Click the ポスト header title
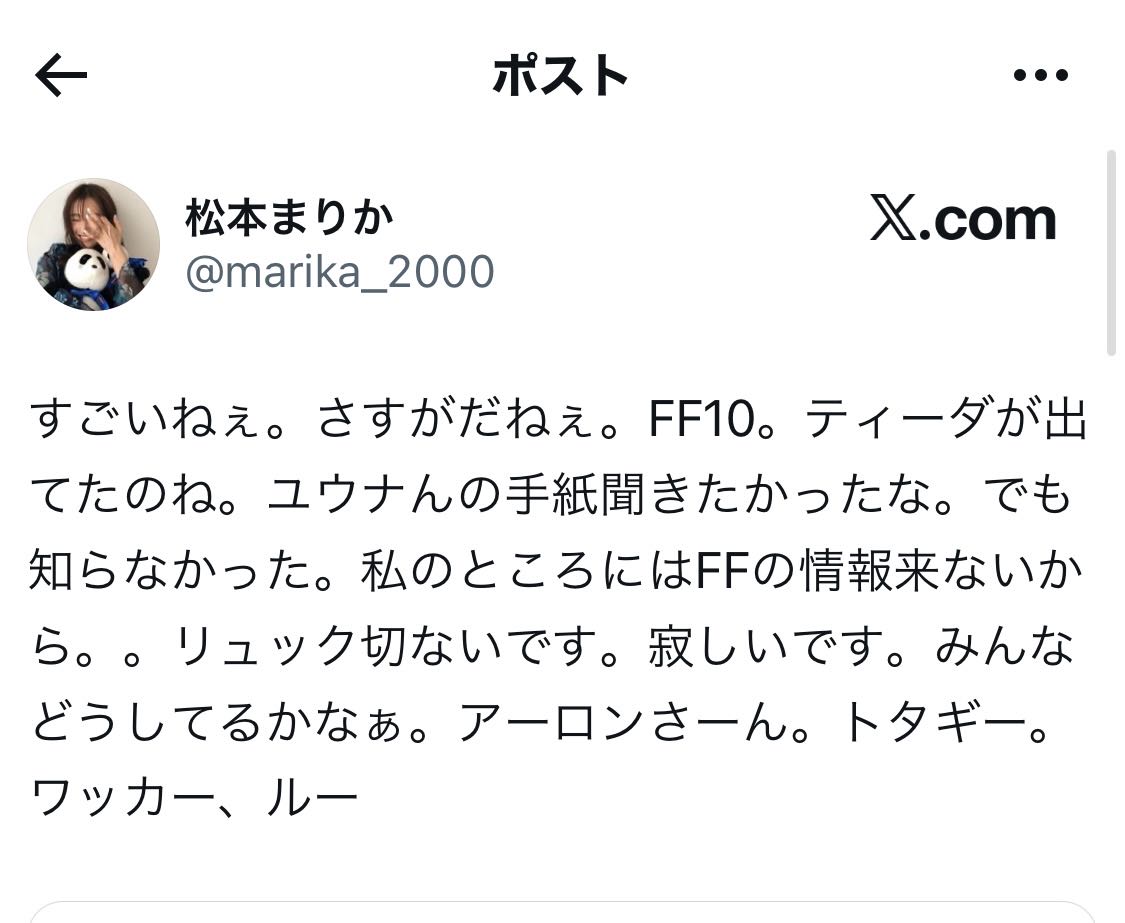Image resolution: width=1125 pixels, height=923 pixels. coord(560,75)
